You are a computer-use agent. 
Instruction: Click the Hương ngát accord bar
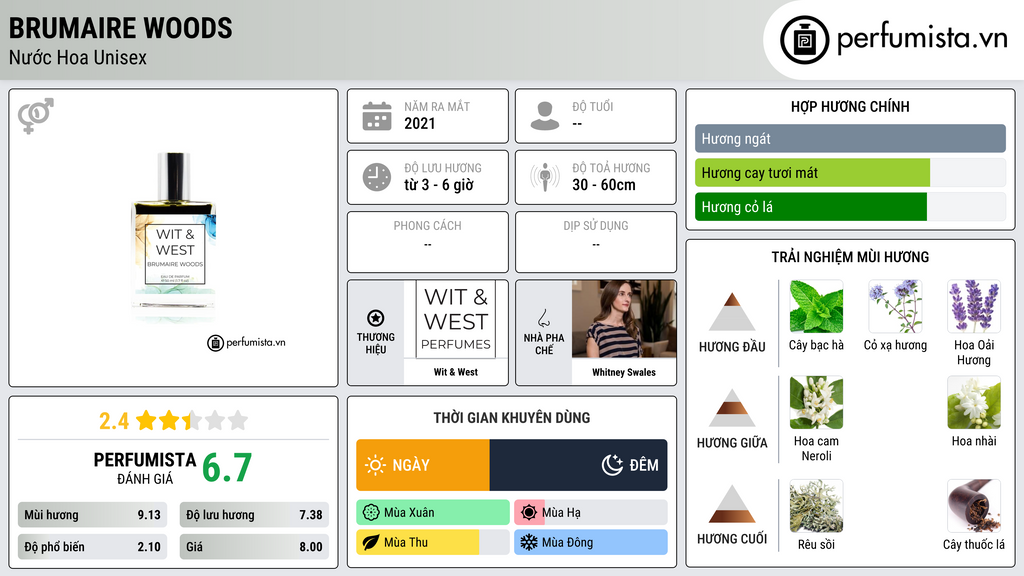coord(850,138)
